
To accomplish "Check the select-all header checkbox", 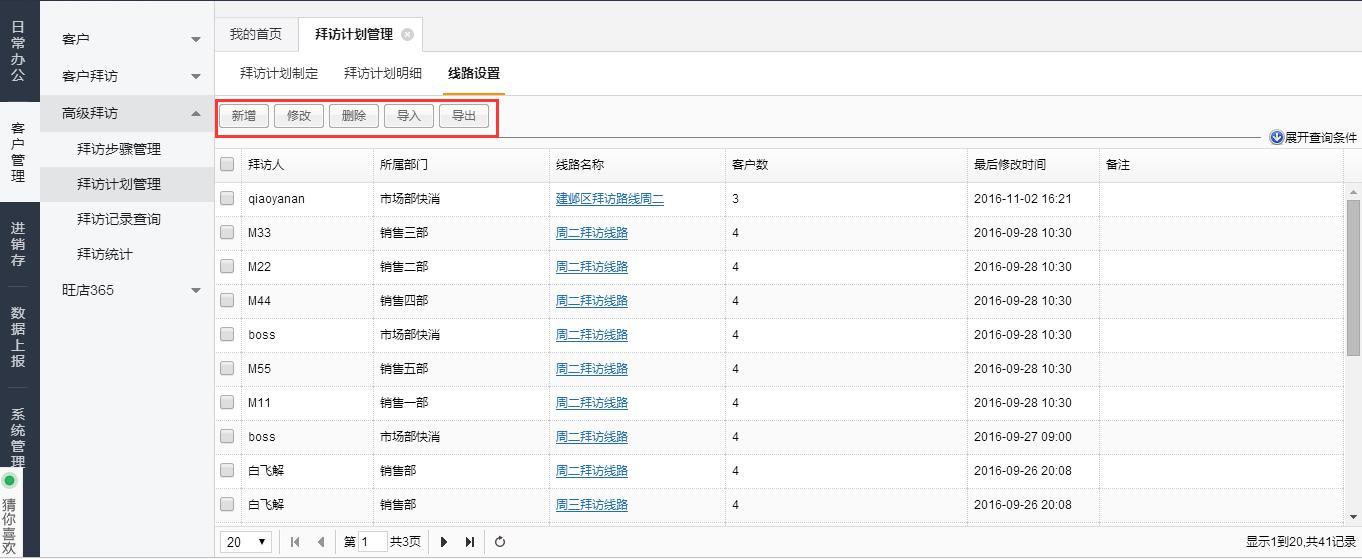I will 227,164.
